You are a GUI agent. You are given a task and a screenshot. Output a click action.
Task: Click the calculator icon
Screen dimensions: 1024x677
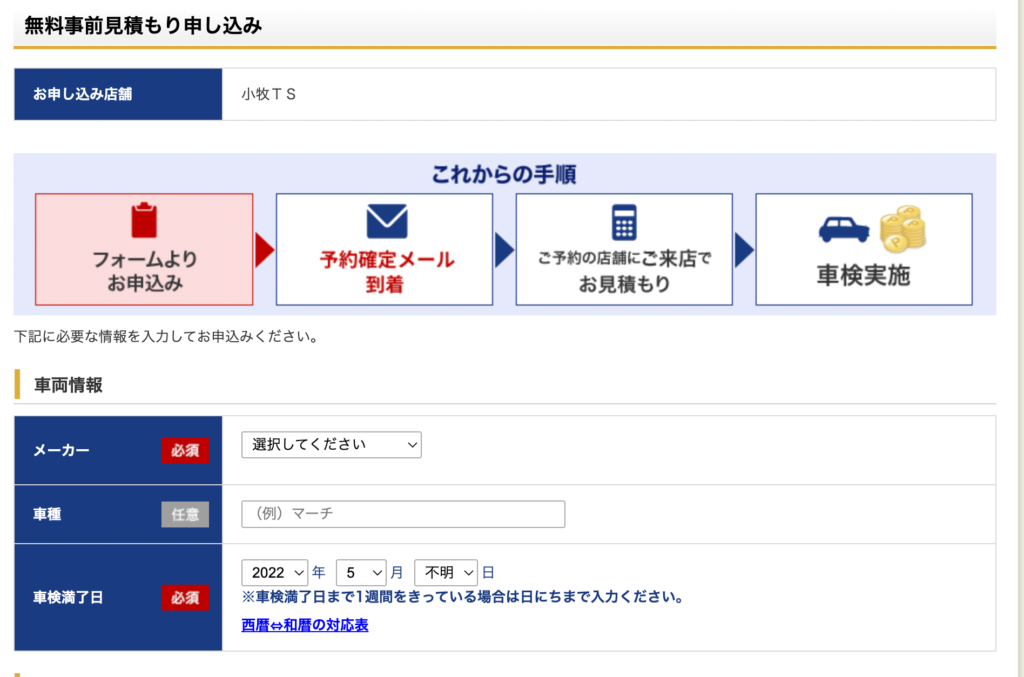[x=624, y=223]
